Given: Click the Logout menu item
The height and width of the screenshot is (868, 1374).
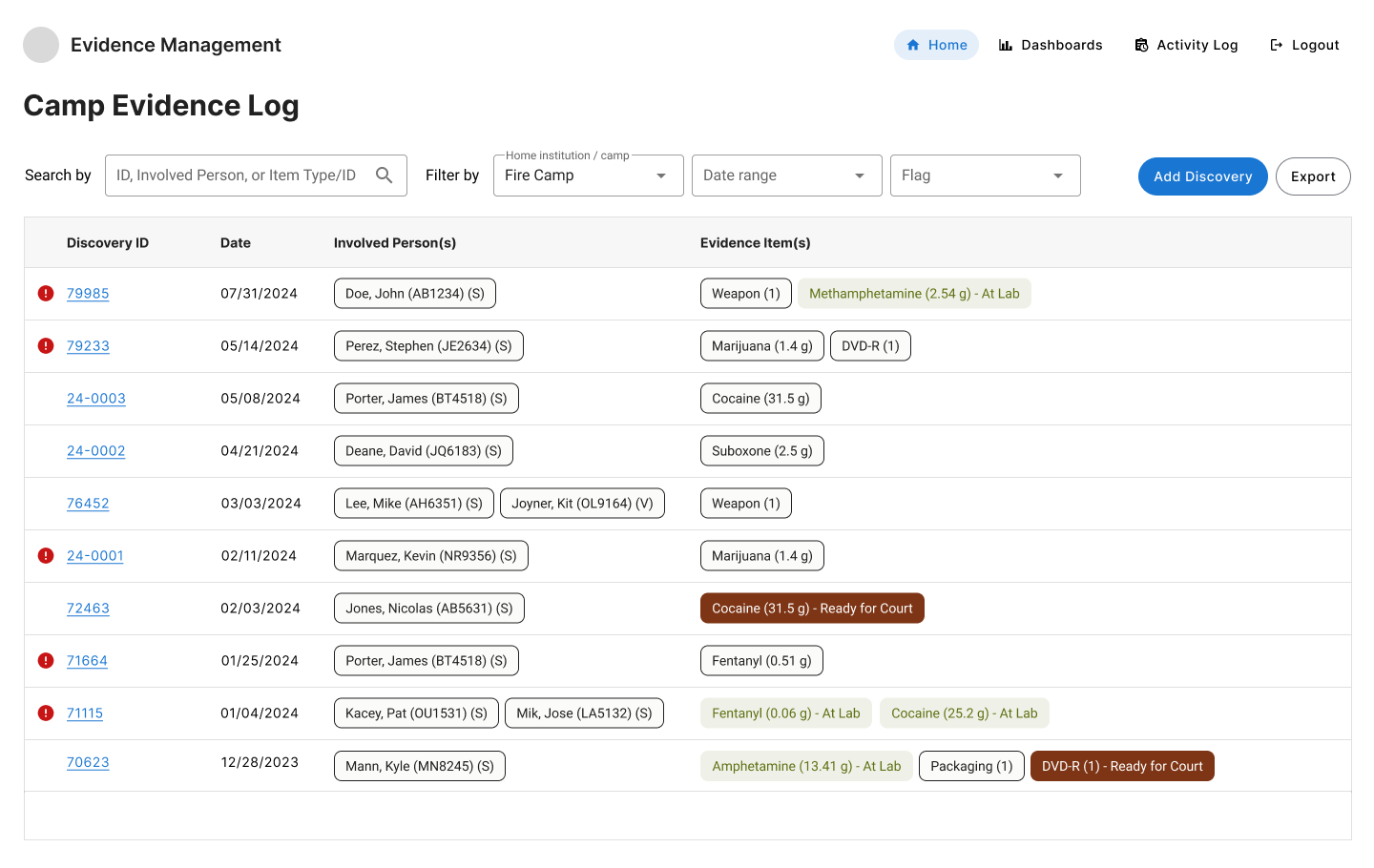Looking at the screenshot, I should click(1304, 45).
